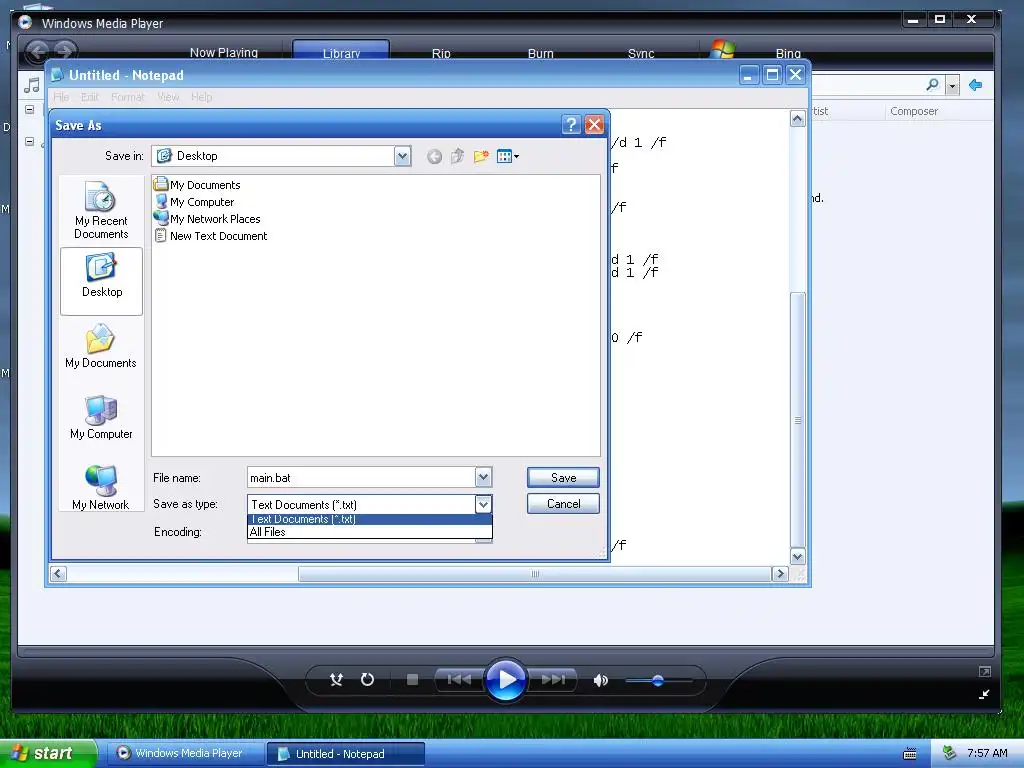Click the Play button in Media Player

(x=505, y=680)
